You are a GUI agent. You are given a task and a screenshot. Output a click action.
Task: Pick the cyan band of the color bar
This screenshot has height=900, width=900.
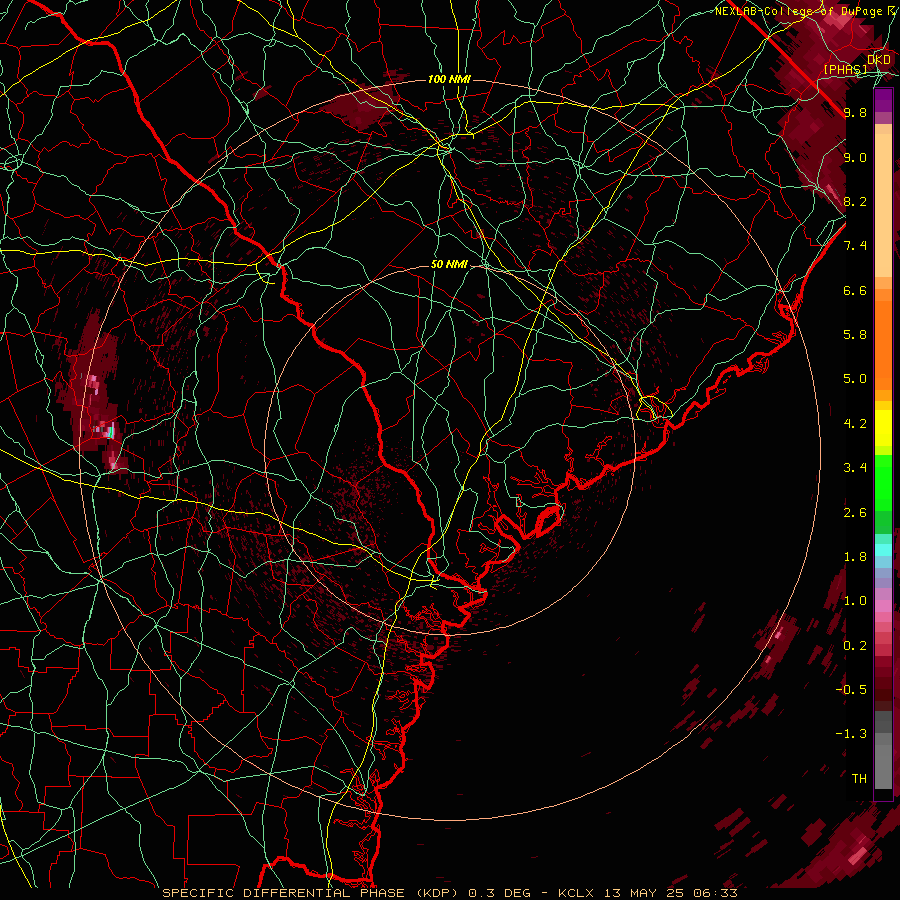pyautogui.click(x=883, y=549)
